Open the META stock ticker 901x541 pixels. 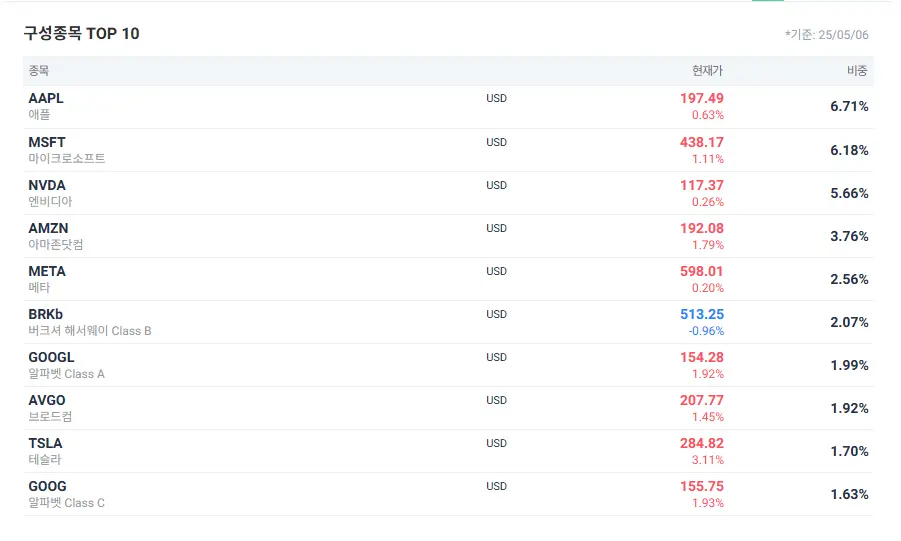[47, 271]
